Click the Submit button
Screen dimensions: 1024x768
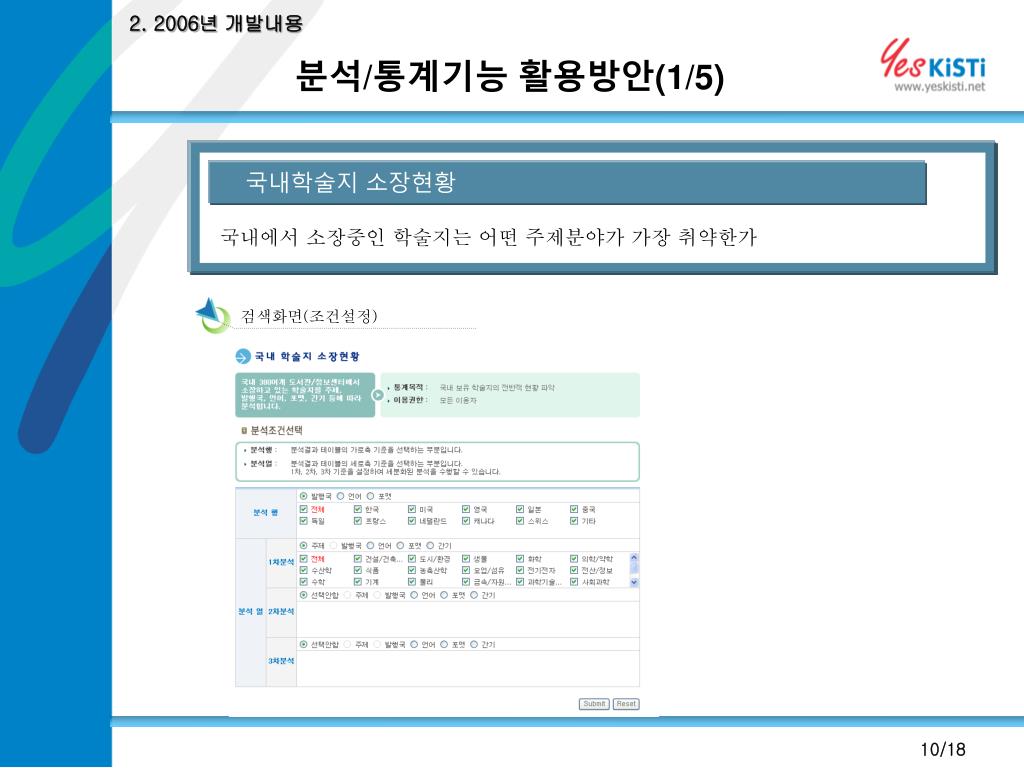pos(594,704)
